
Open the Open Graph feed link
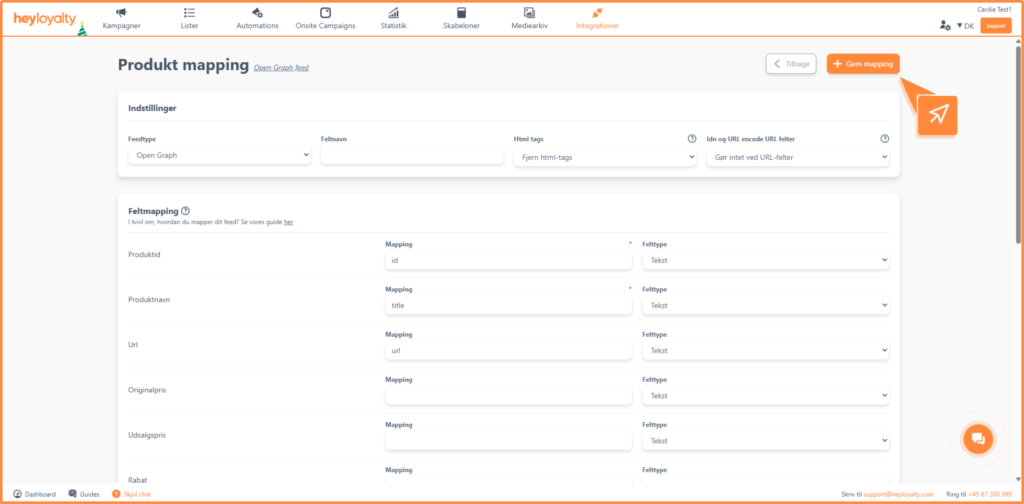pyautogui.click(x=281, y=68)
